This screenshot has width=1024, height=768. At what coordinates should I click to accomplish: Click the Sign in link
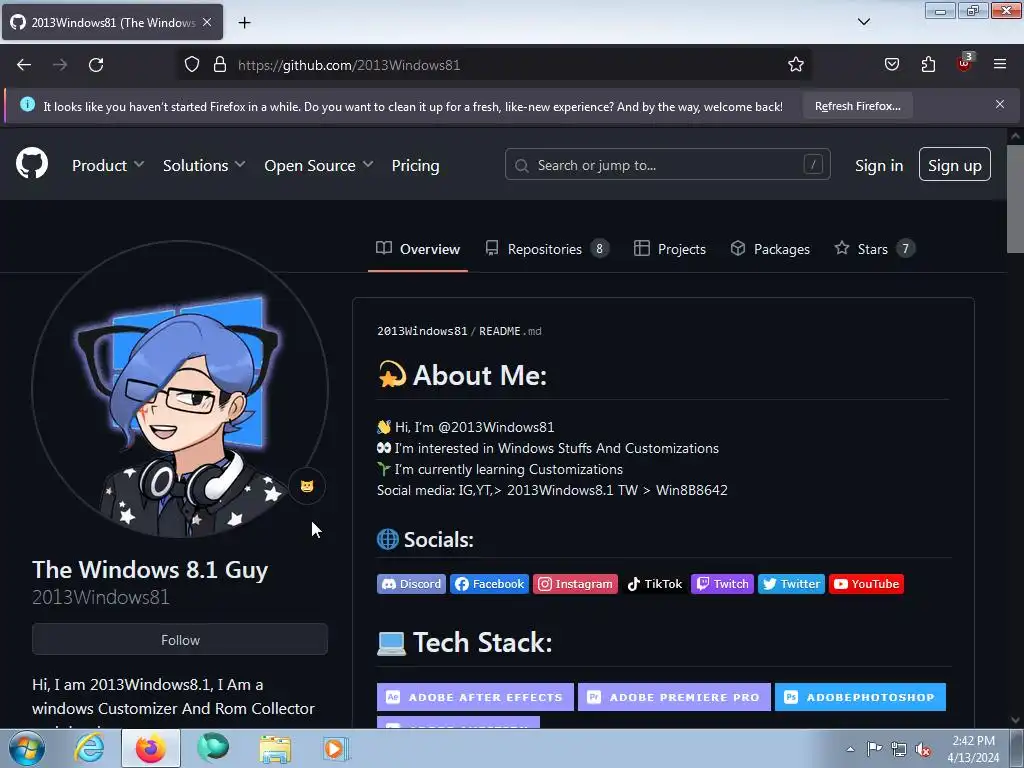point(879,166)
